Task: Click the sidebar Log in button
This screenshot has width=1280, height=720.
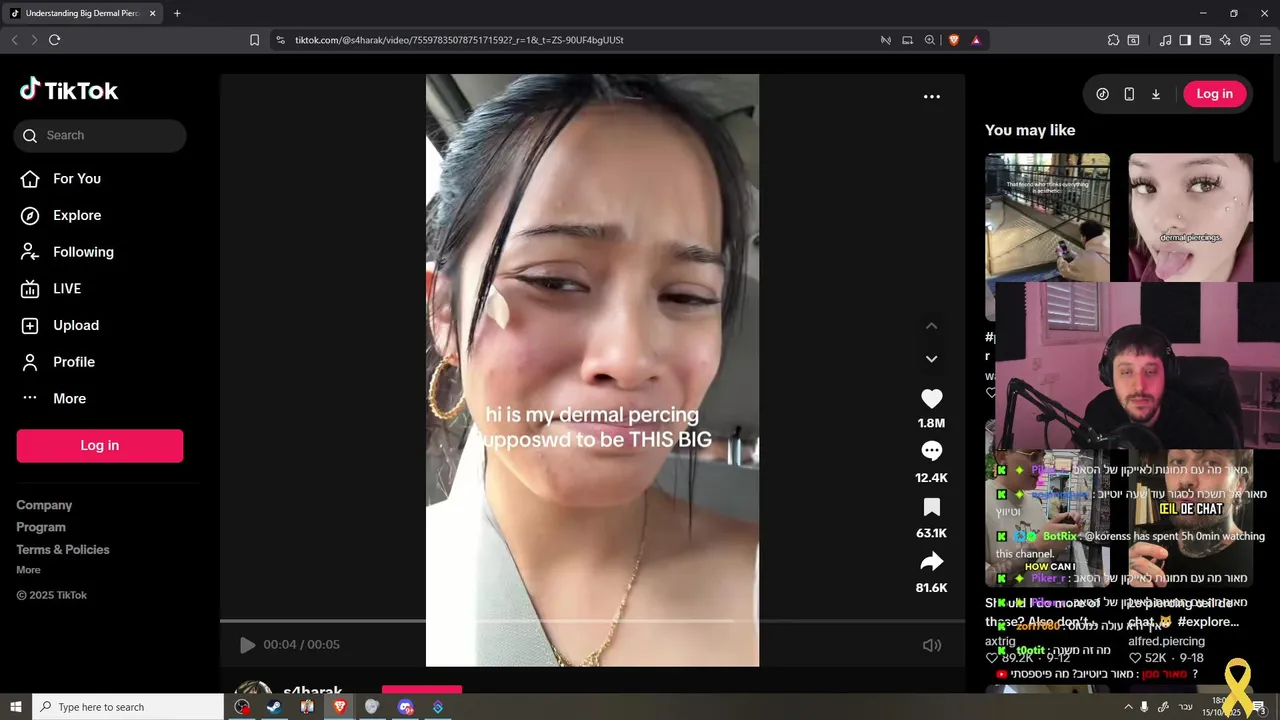Action: (x=100, y=445)
